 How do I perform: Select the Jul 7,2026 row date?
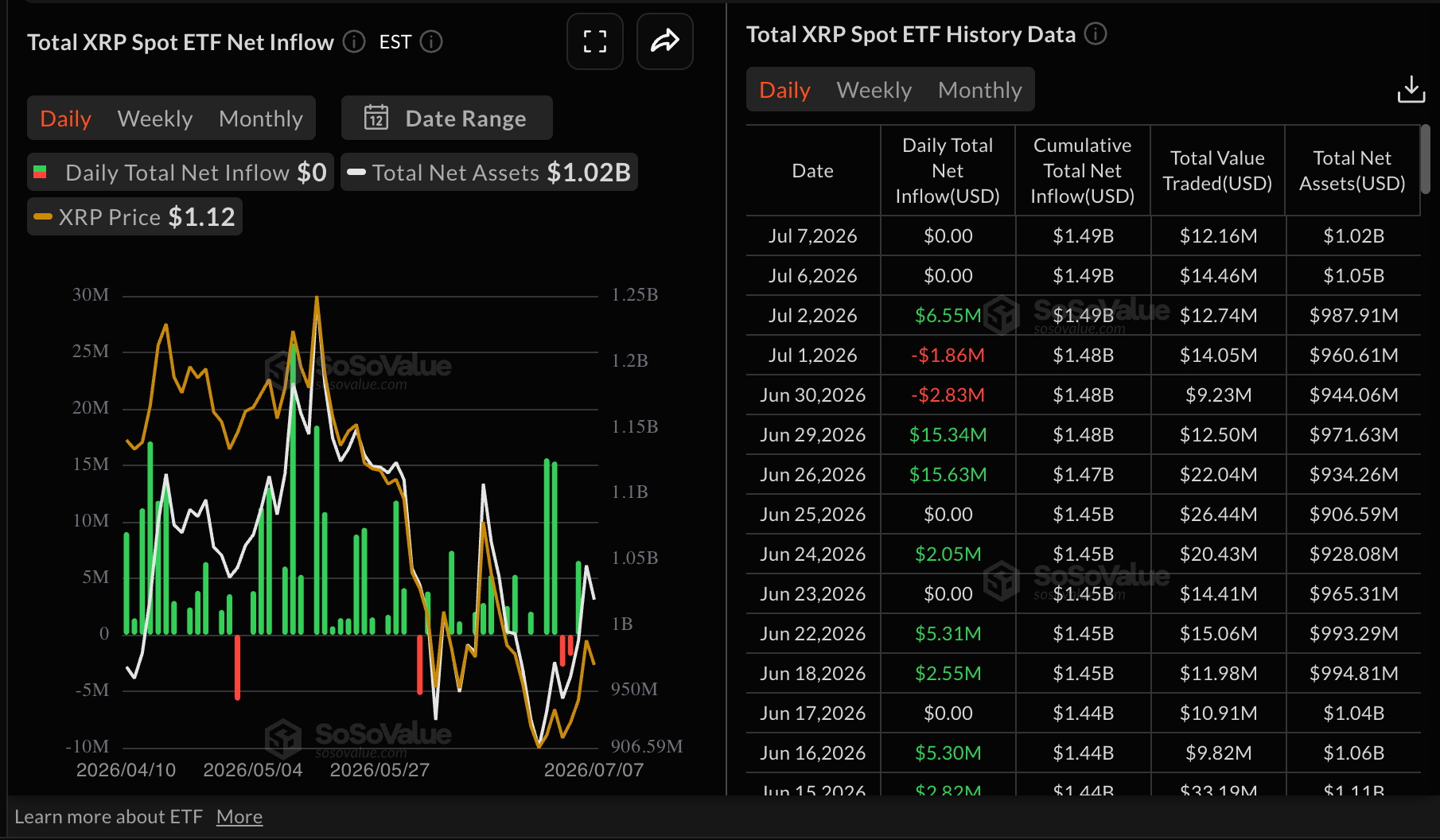(x=813, y=236)
